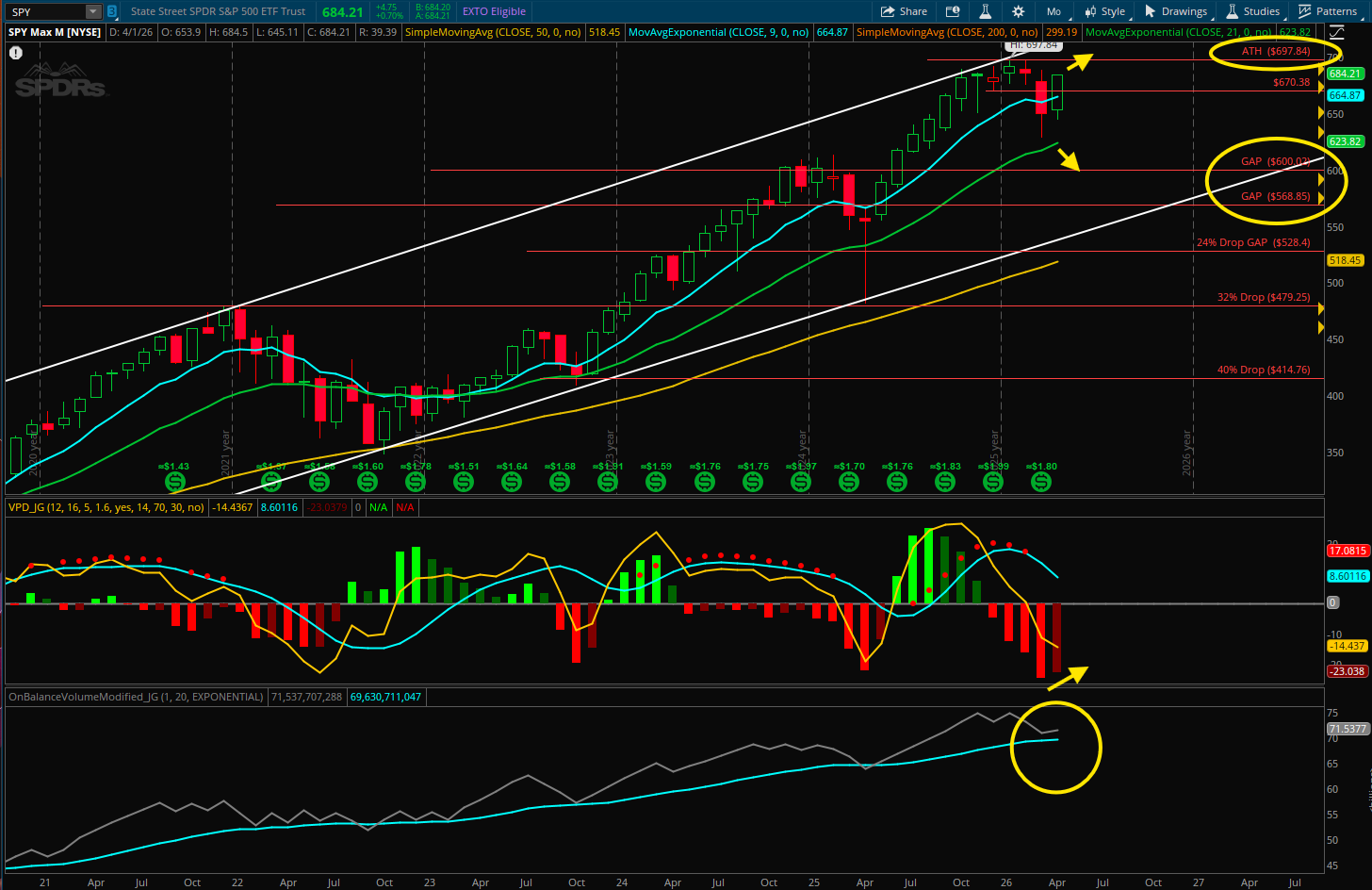
Task: Select the 40% Drop ($414.76) label
Action: tap(1264, 370)
